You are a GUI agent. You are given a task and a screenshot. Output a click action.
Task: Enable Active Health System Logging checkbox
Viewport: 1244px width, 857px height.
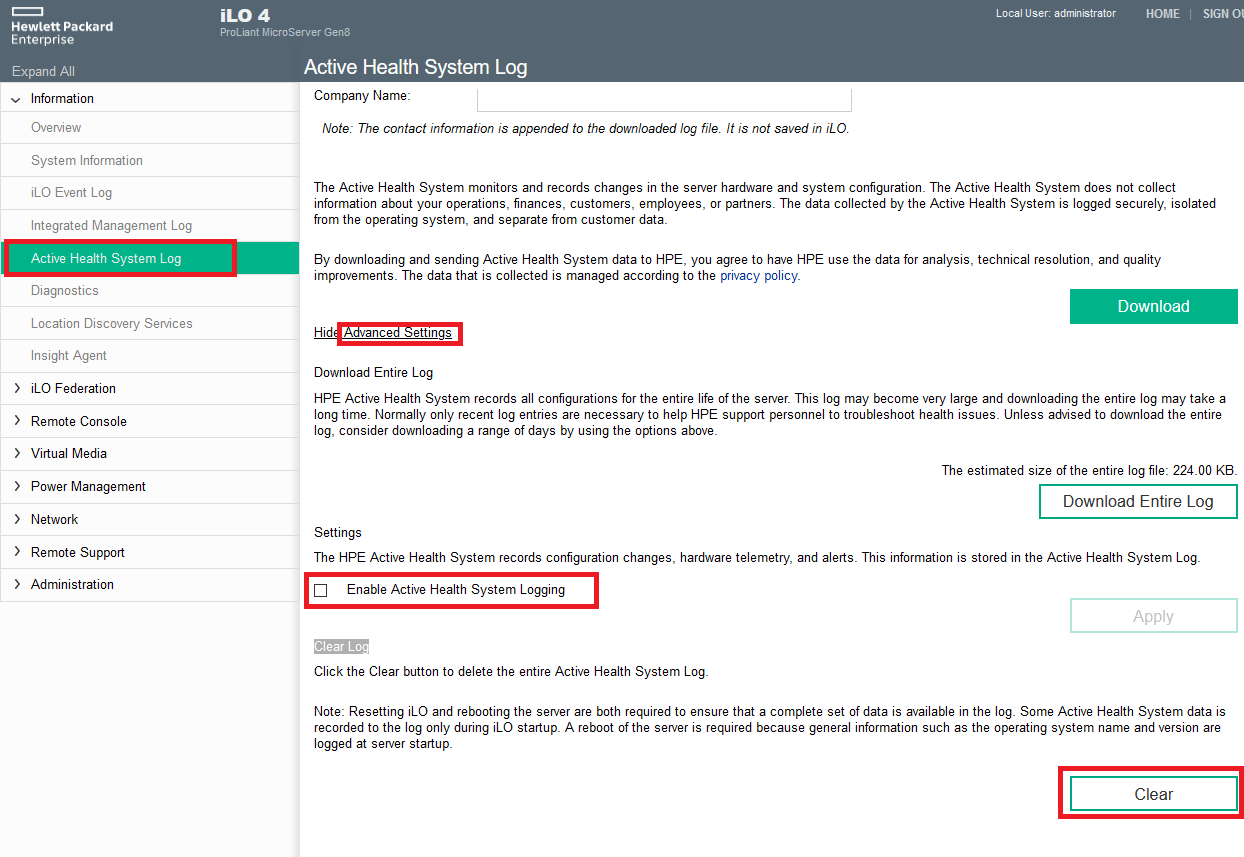(x=321, y=591)
